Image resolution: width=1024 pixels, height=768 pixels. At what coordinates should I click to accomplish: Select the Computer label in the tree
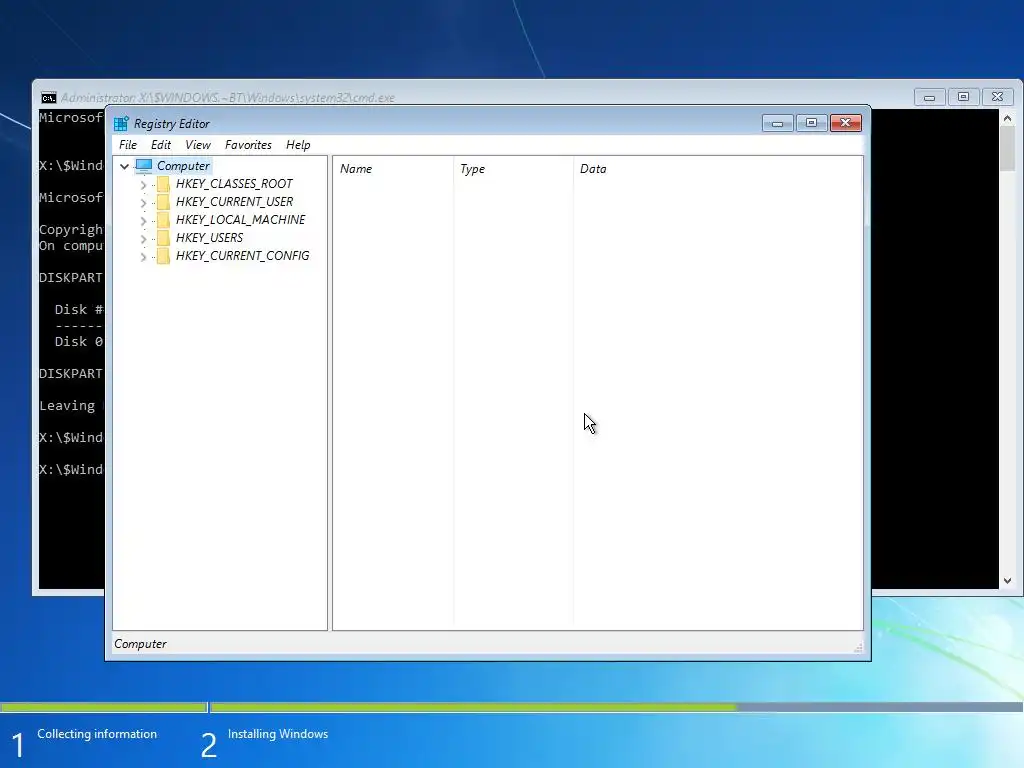184,166
